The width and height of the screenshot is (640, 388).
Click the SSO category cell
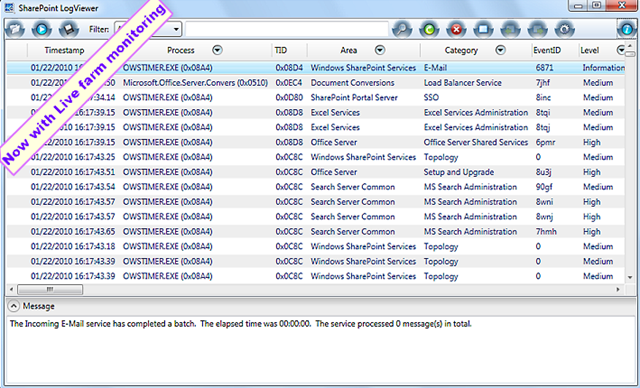tap(431, 98)
